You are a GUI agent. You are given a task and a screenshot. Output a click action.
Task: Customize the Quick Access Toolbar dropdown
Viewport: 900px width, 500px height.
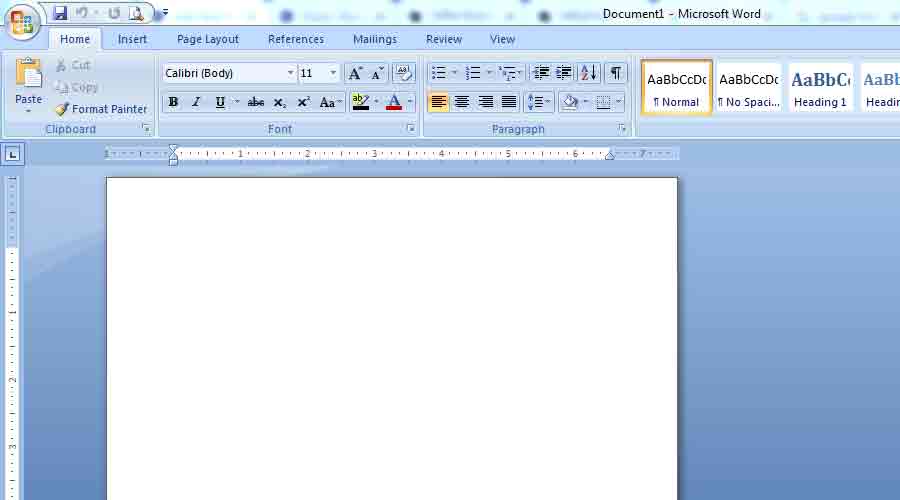pyautogui.click(x=165, y=12)
